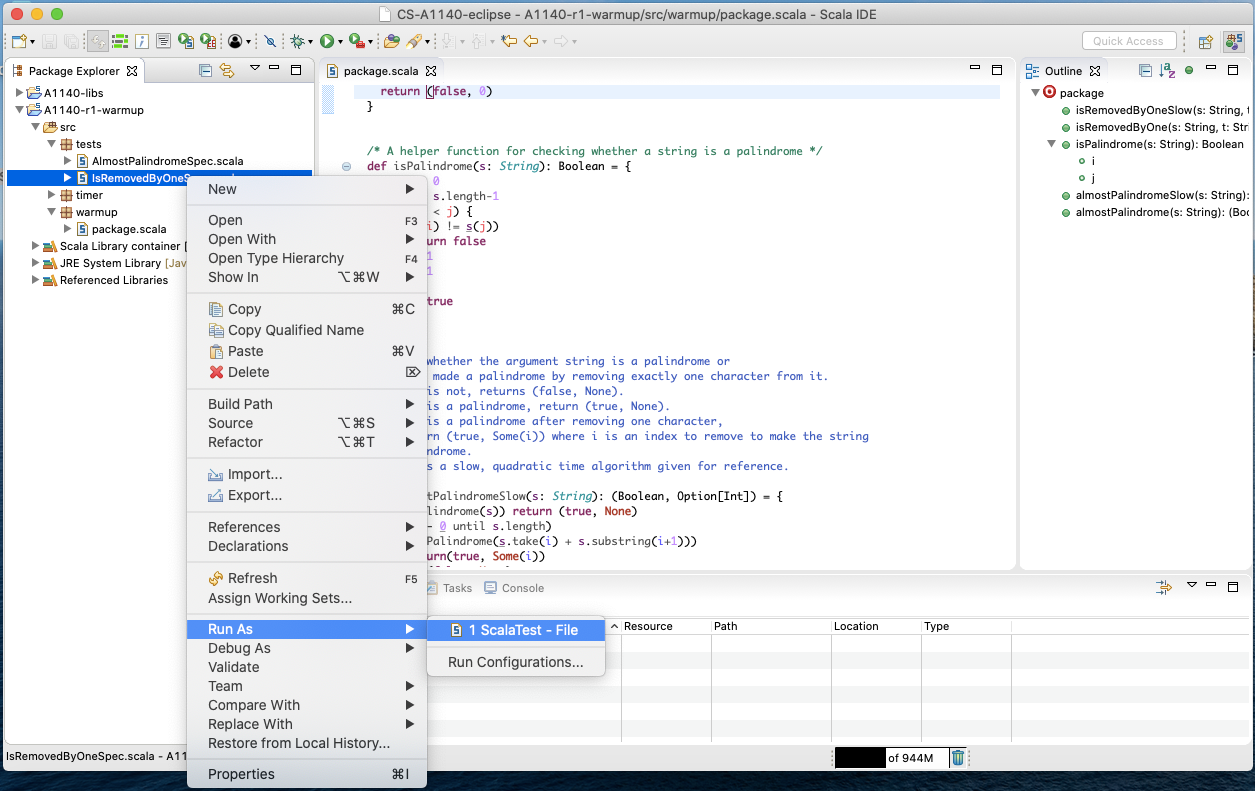Collapse the tests package in tree
This screenshot has width=1255, height=791.
click(51, 144)
